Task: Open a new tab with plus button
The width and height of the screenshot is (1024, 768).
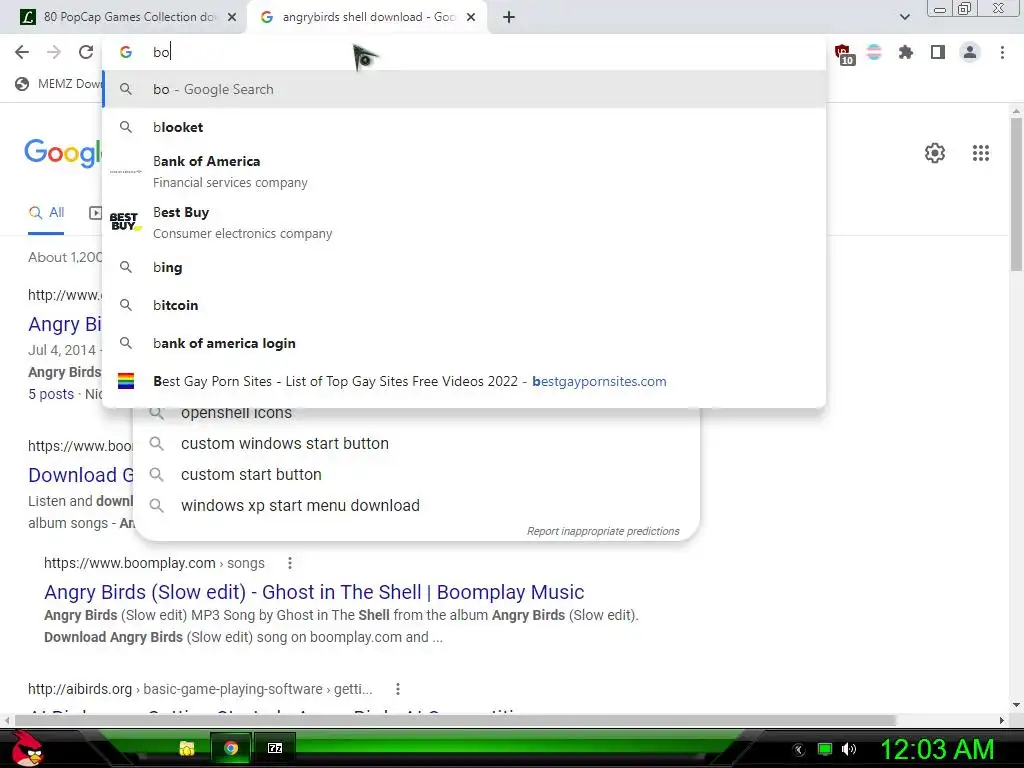Action: click(x=509, y=17)
